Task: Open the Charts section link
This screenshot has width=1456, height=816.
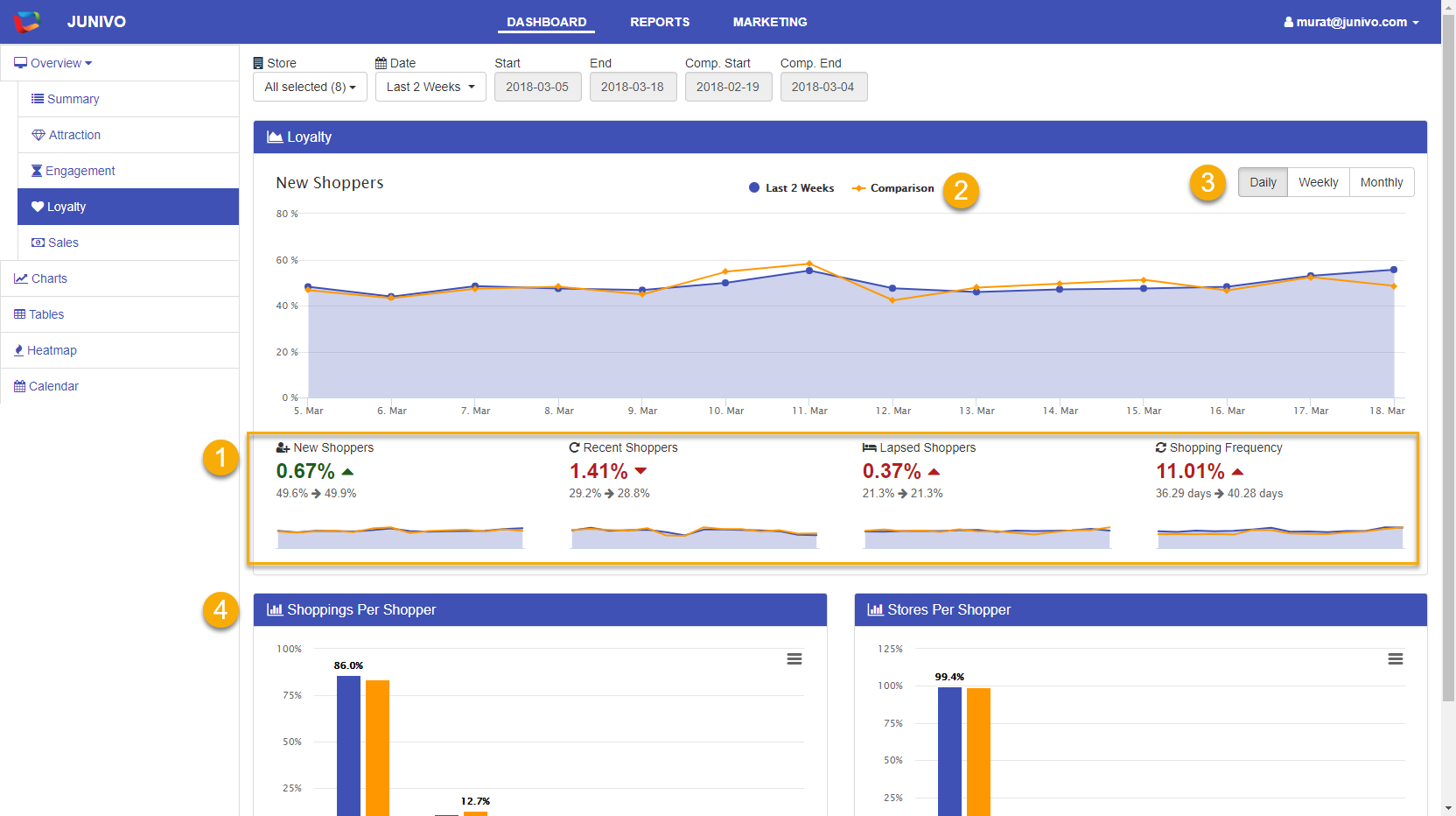Action: coord(49,278)
